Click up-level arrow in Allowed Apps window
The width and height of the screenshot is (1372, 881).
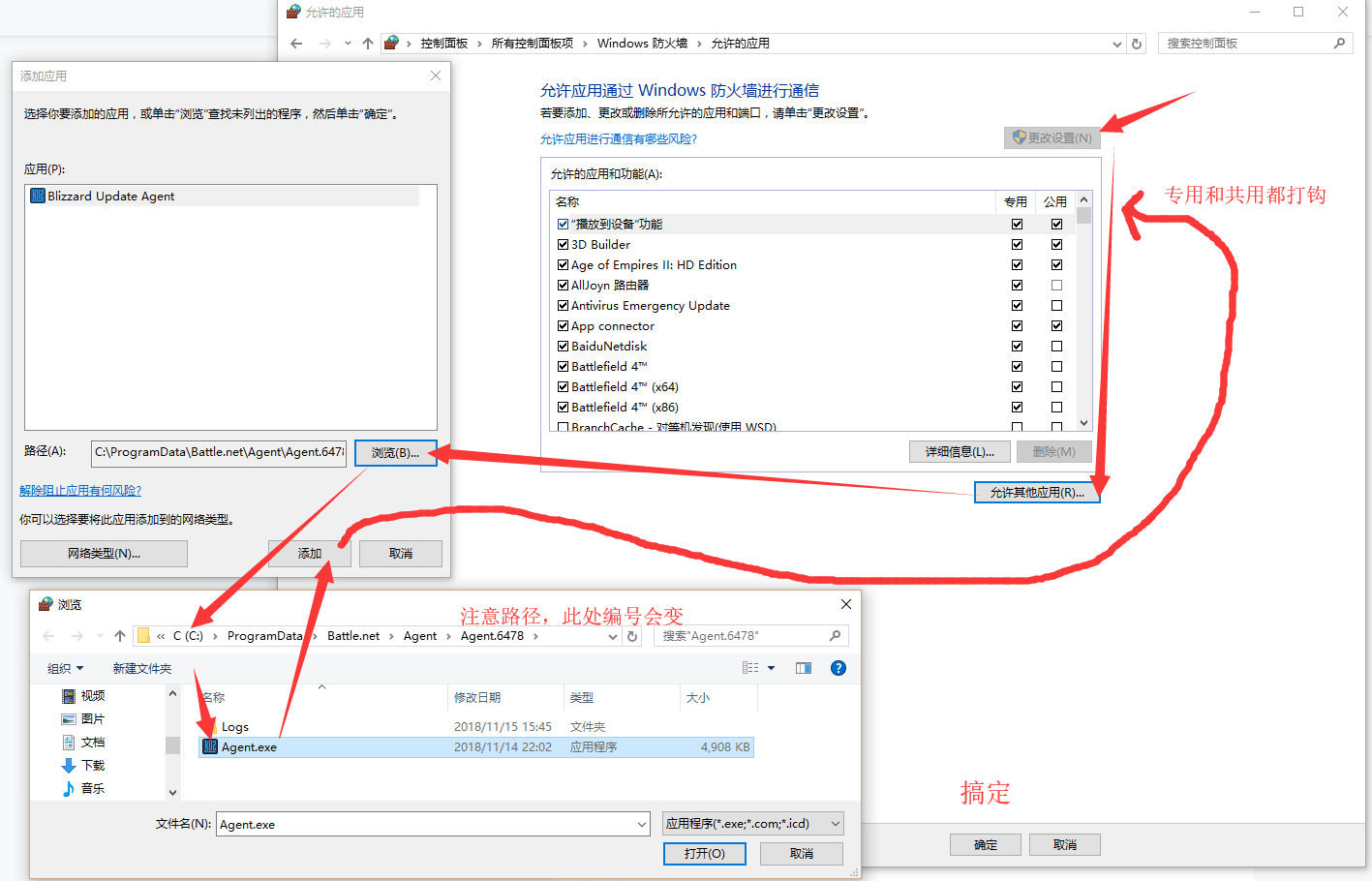tap(368, 44)
